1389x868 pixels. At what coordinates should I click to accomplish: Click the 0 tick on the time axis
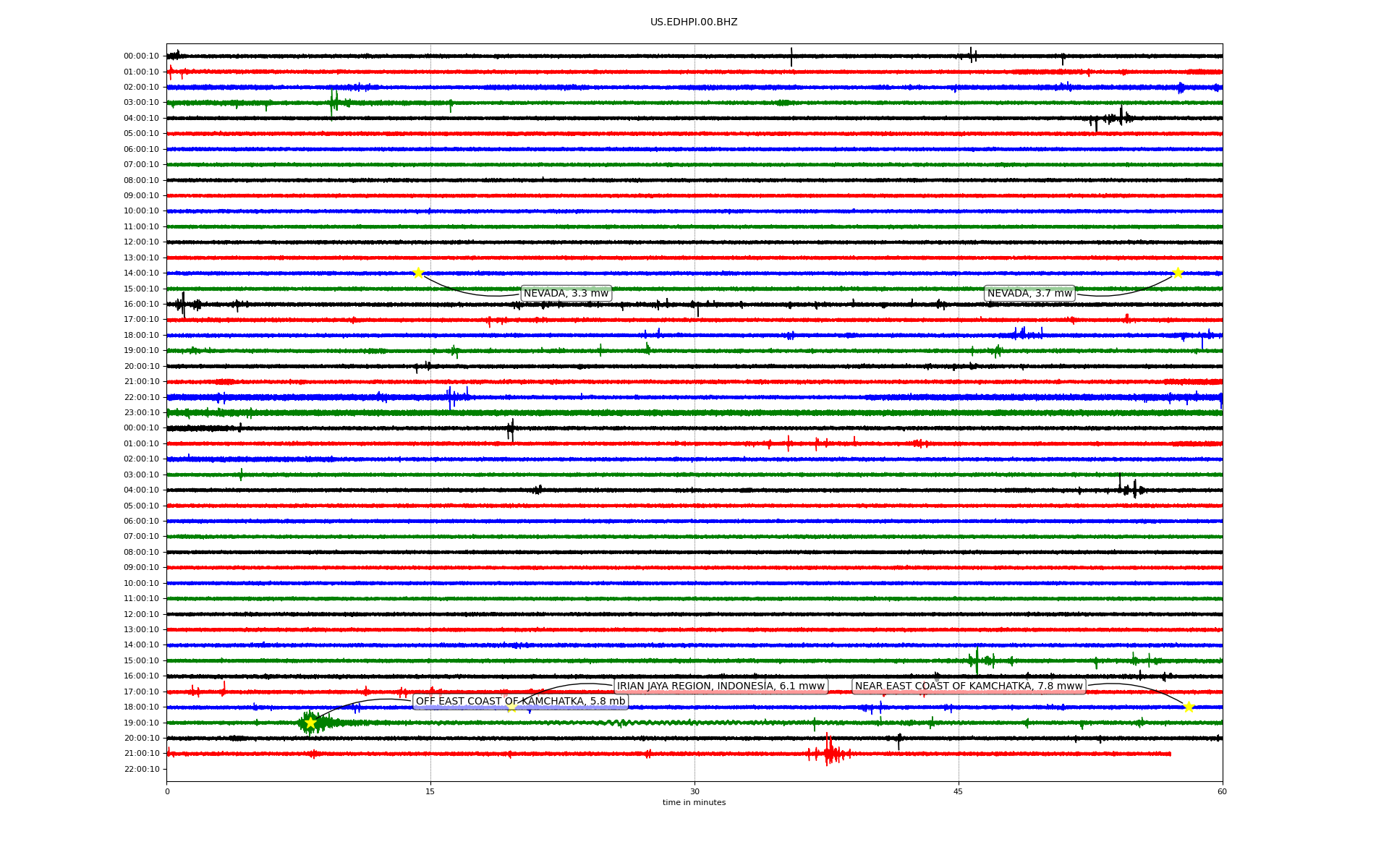(x=167, y=791)
